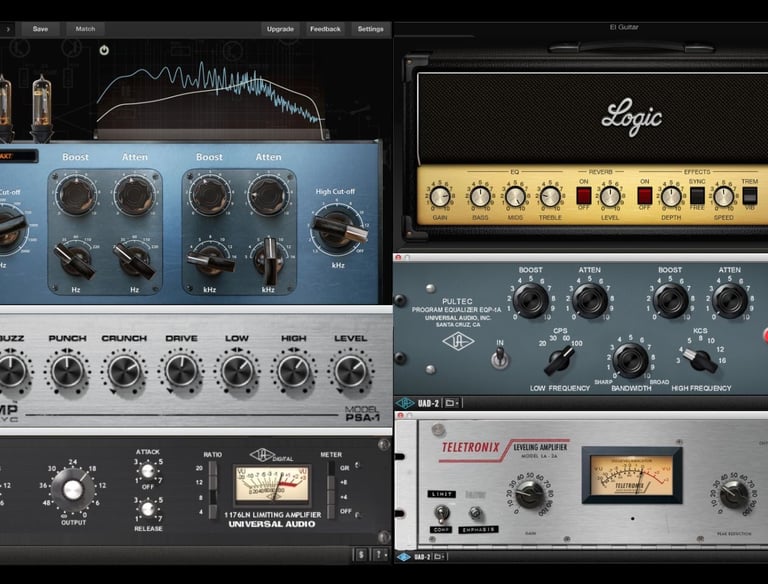Open the Feedback option

[x=325, y=29]
